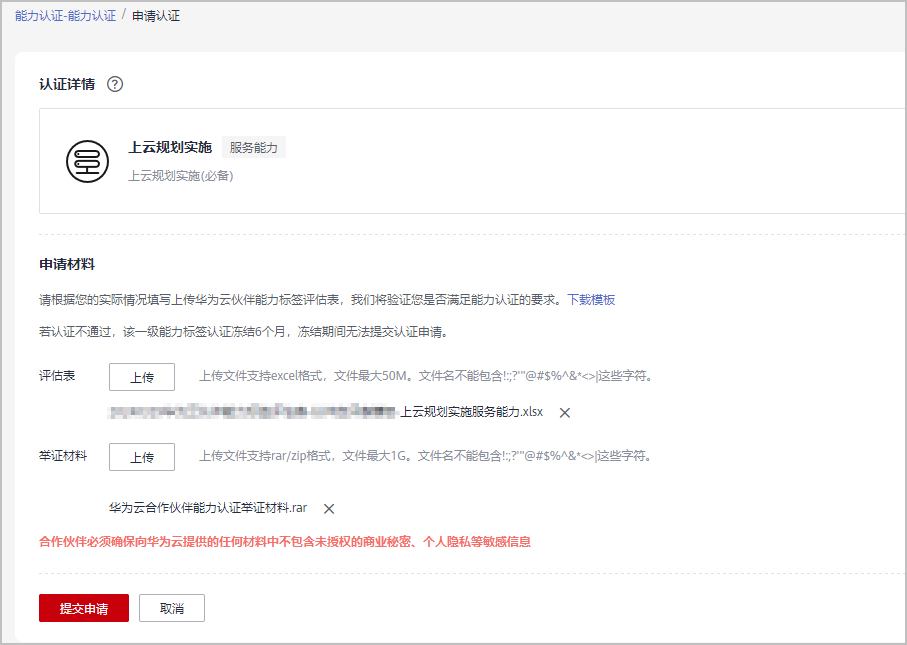This screenshot has width=907, height=645.
Task: Click the 举证材料 field label
Action: point(63,456)
